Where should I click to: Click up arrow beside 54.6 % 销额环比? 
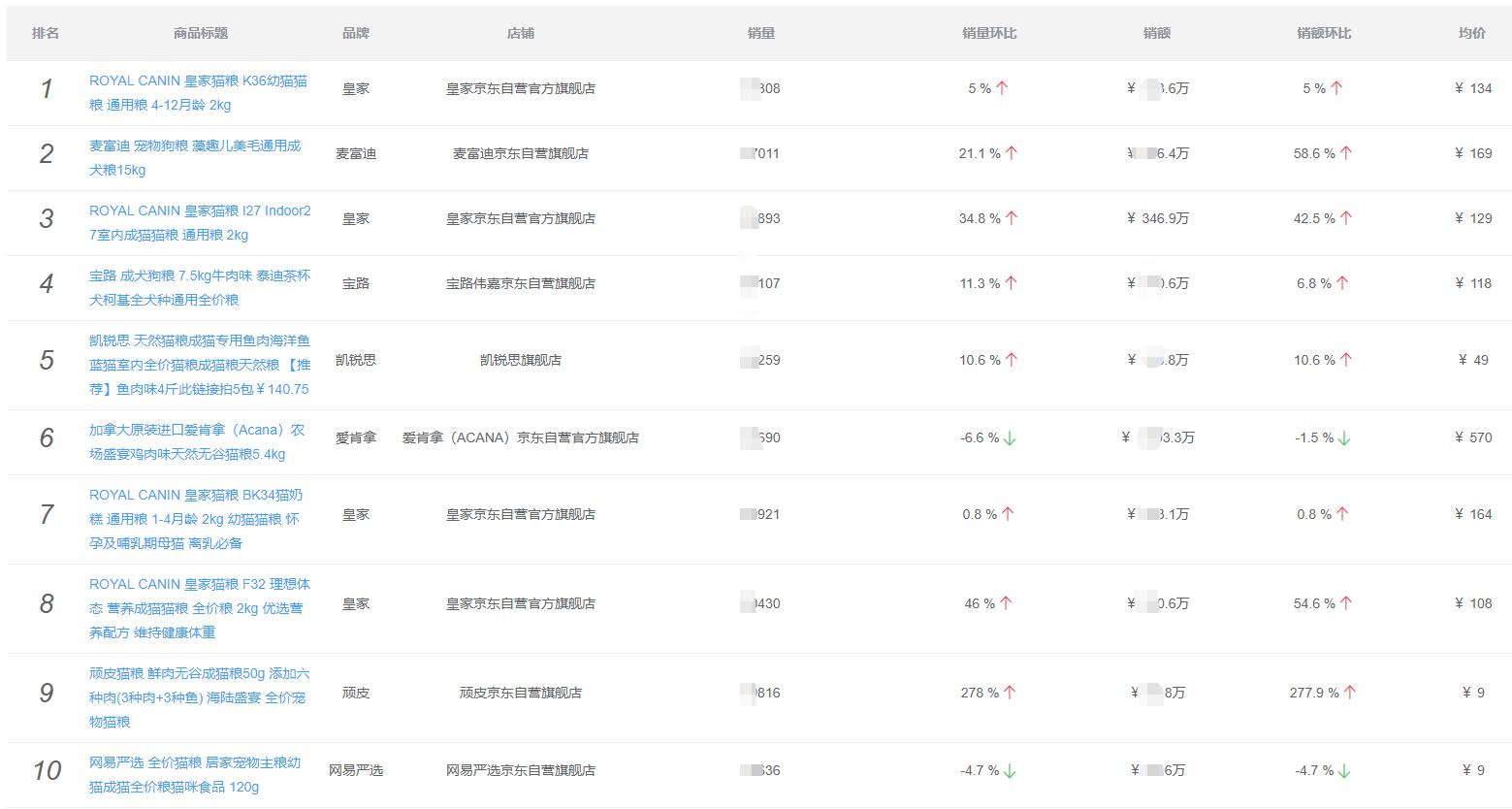pos(1346,603)
